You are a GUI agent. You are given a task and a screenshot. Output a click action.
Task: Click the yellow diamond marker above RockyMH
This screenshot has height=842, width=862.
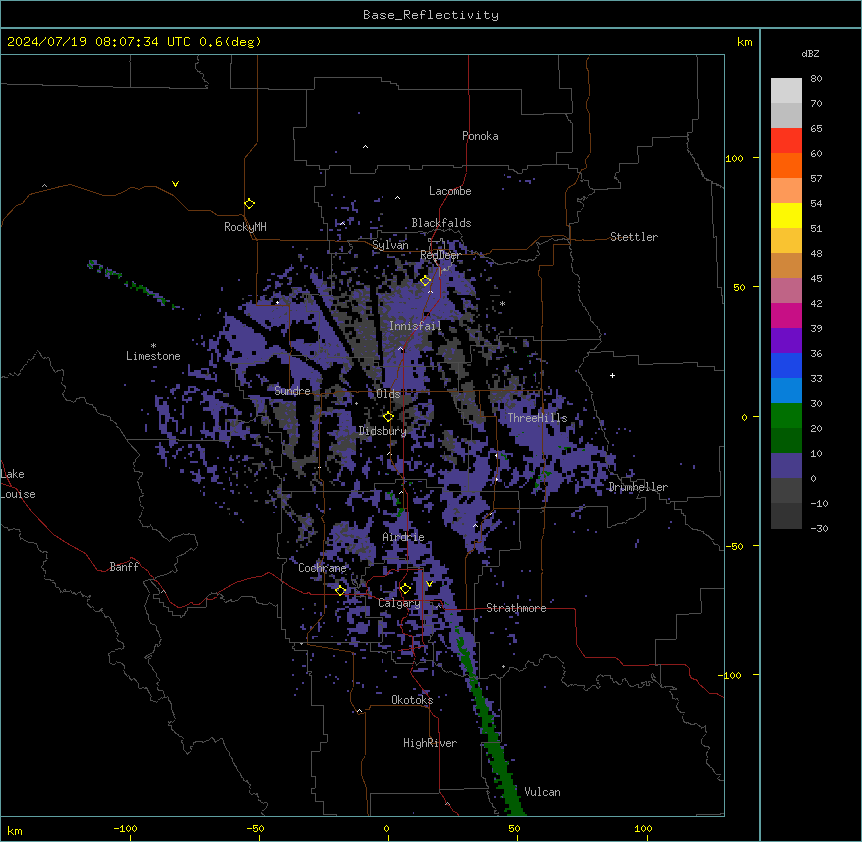[x=249, y=203]
